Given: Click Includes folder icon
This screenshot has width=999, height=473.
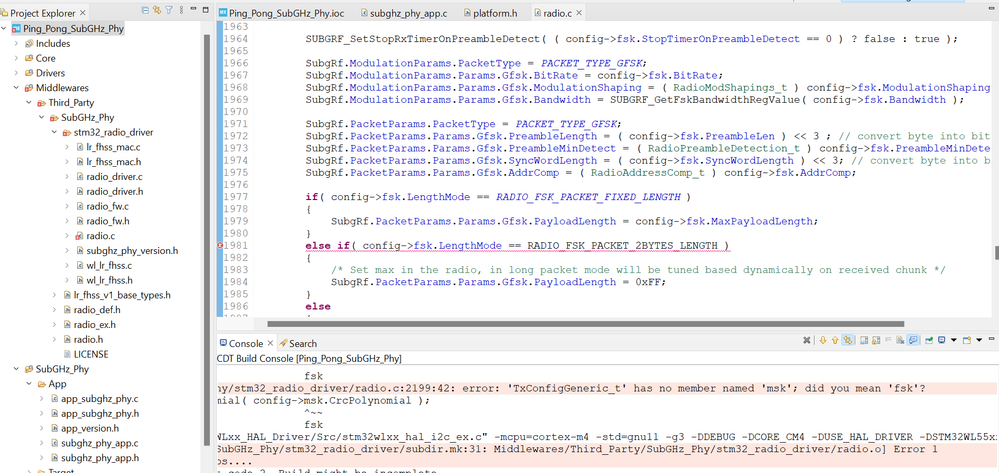Looking at the screenshot, I should [x=29, y=43].
